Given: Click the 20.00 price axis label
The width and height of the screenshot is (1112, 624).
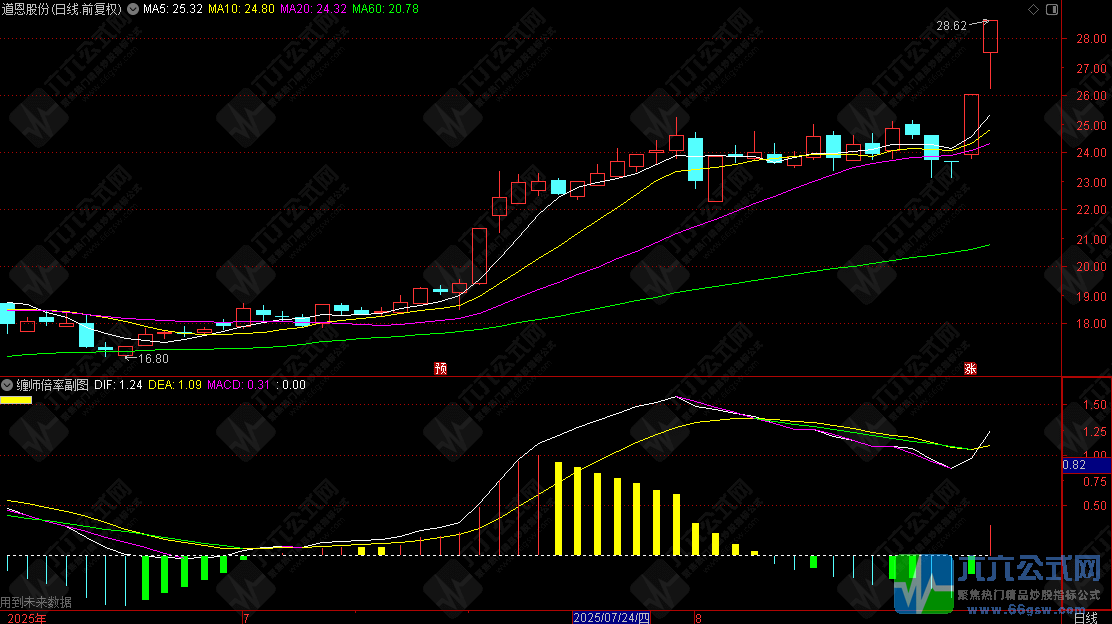Looking at the screenshot, I should [x=1091, y=267].
